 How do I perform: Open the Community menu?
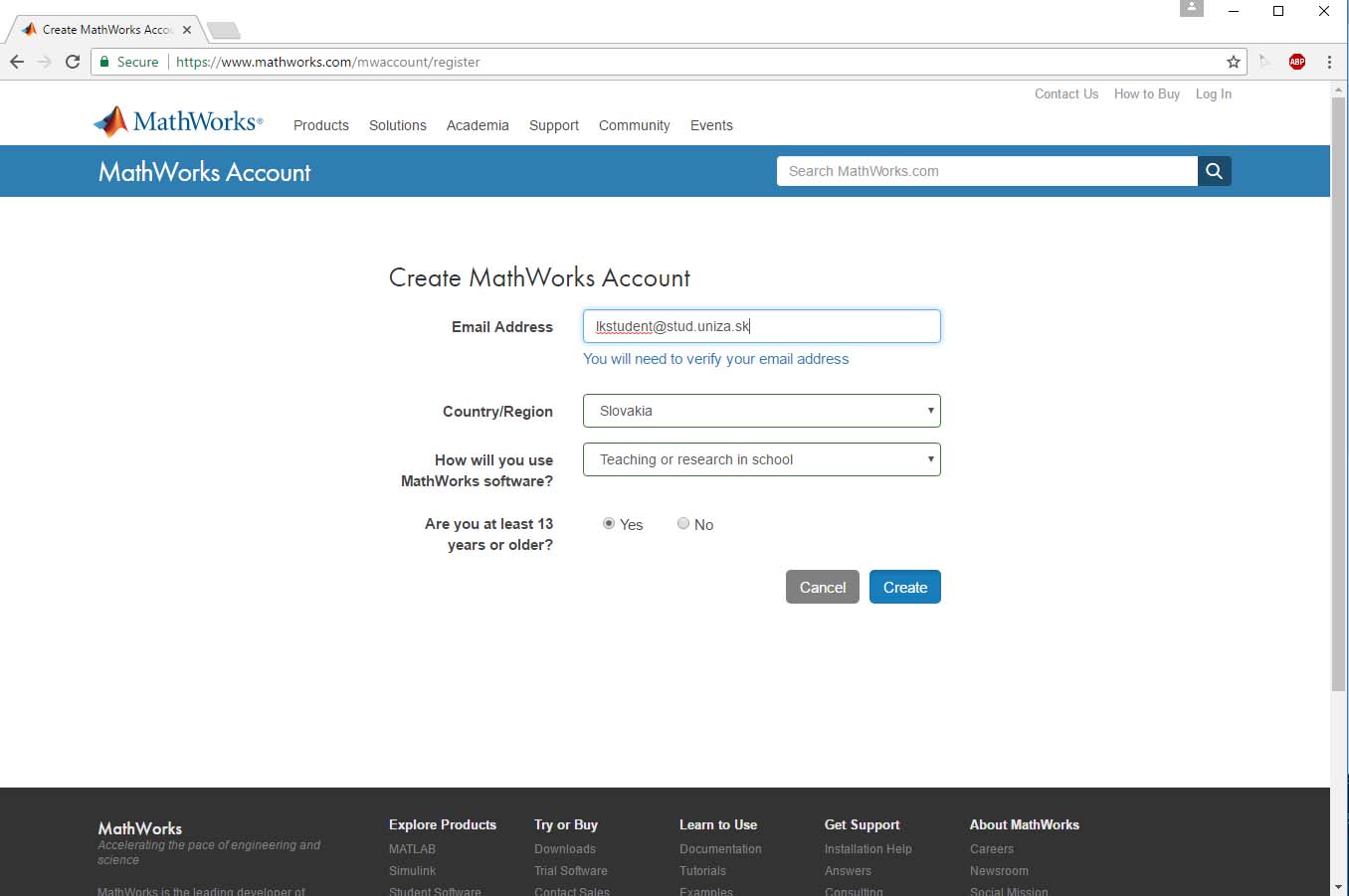tap(635, 125)
